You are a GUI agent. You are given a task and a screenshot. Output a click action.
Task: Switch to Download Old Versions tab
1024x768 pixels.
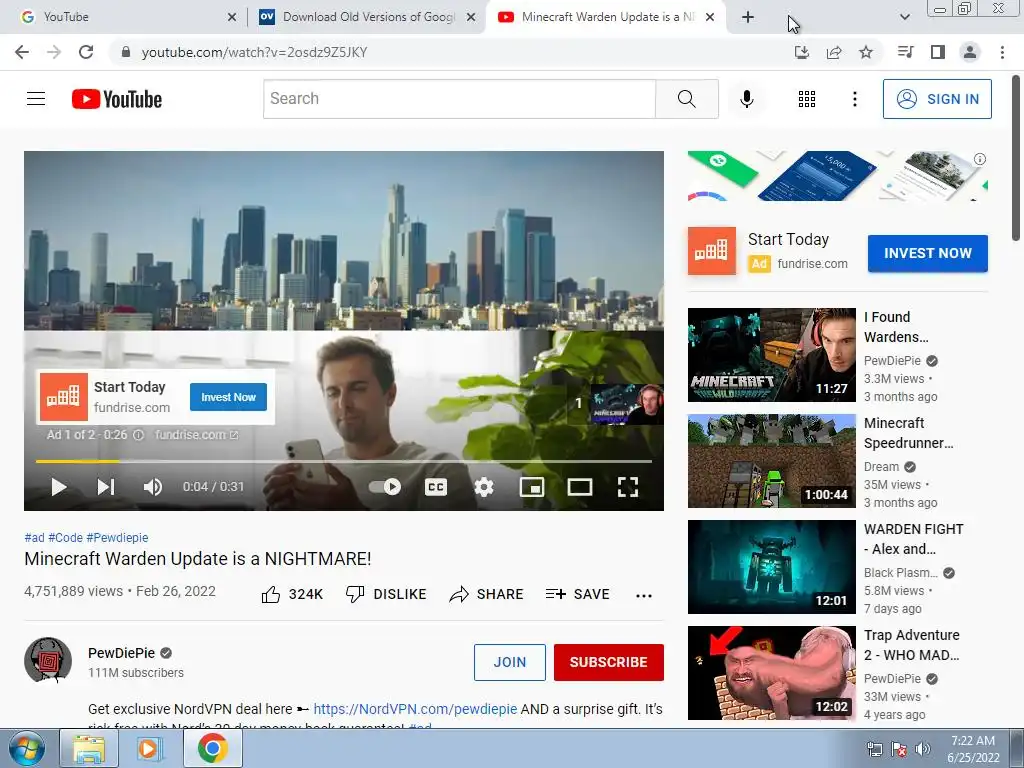[x=367, y=17]
